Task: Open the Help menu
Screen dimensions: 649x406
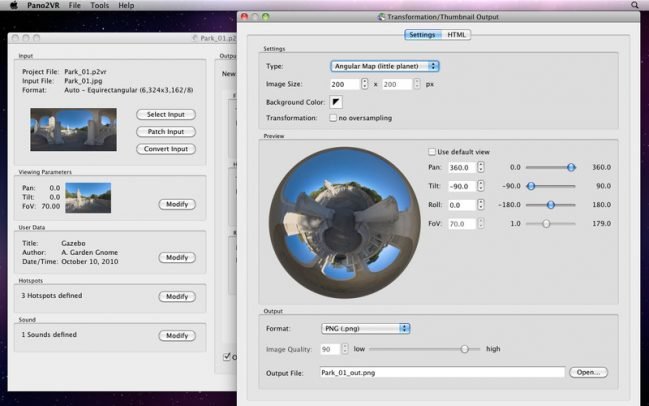Action: click(x=126, y=5)
